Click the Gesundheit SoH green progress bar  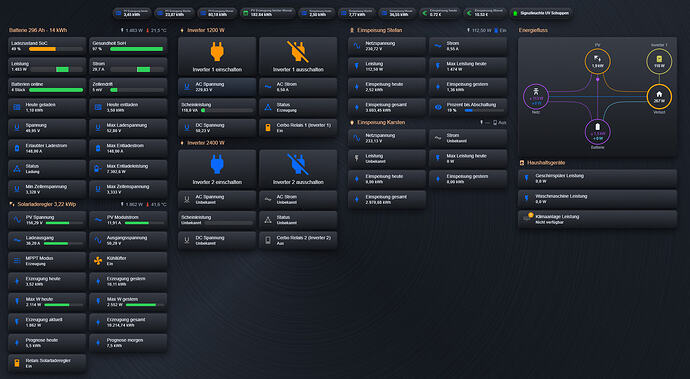point(136,49)
